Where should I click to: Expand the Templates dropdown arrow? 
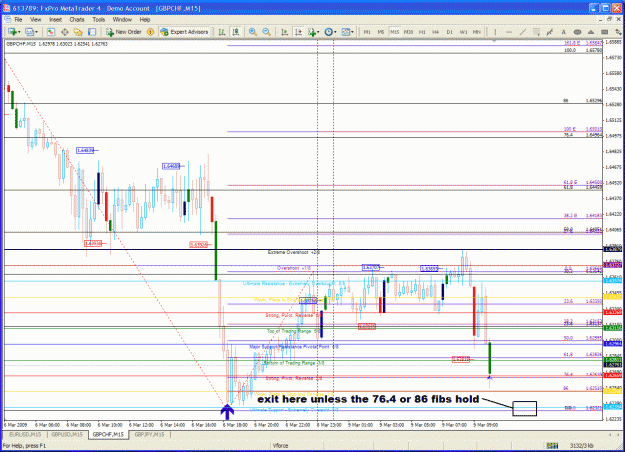[x=352, y=32]
